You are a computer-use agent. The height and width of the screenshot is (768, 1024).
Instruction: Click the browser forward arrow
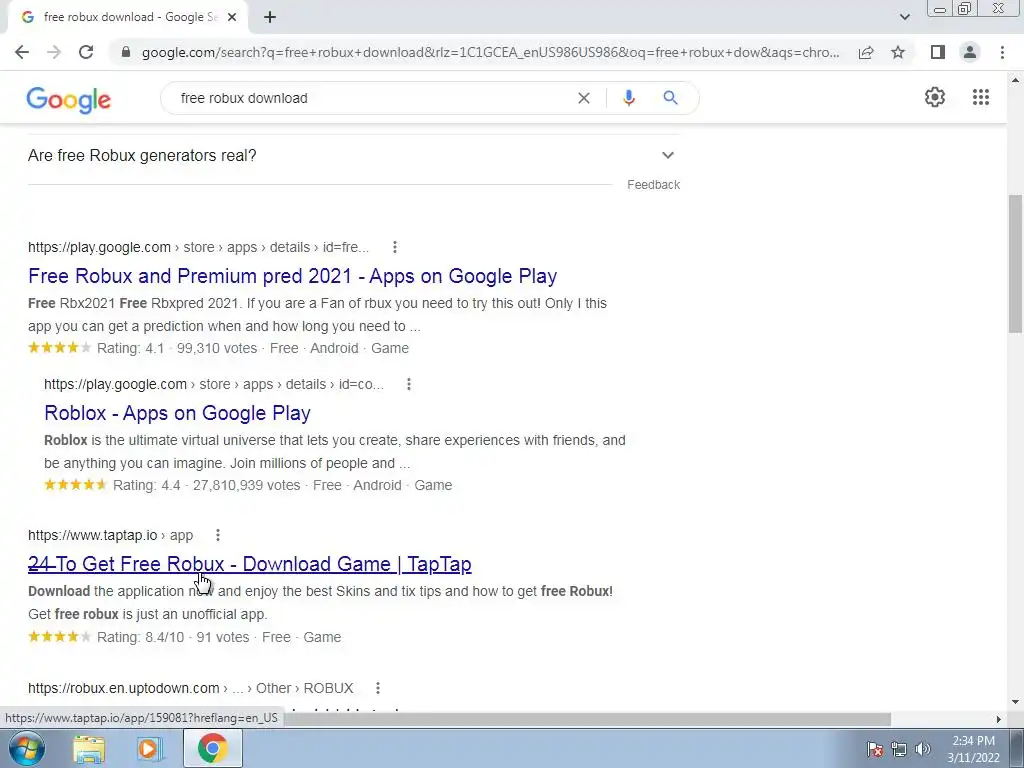tap(54, 52)
